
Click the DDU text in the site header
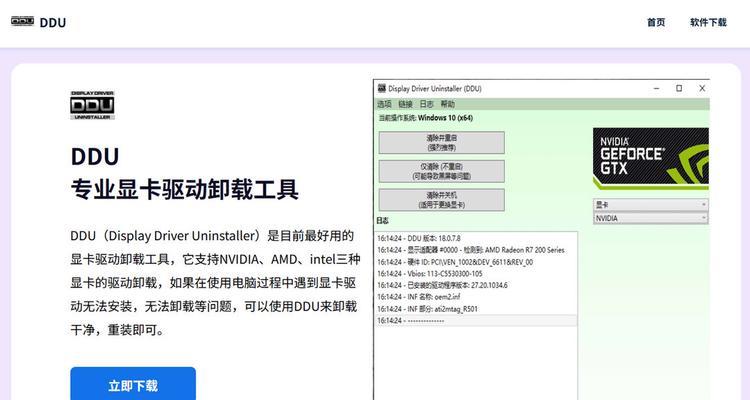53,22
